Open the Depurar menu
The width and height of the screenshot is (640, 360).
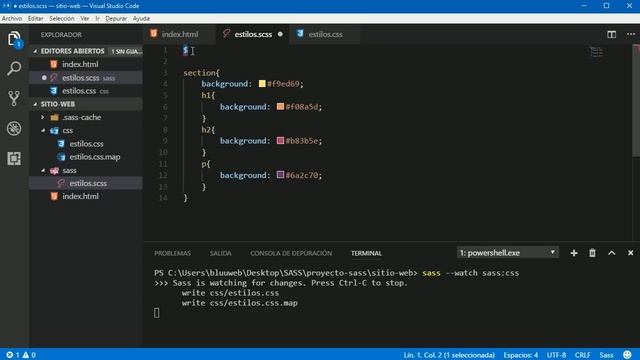point(116,18)
